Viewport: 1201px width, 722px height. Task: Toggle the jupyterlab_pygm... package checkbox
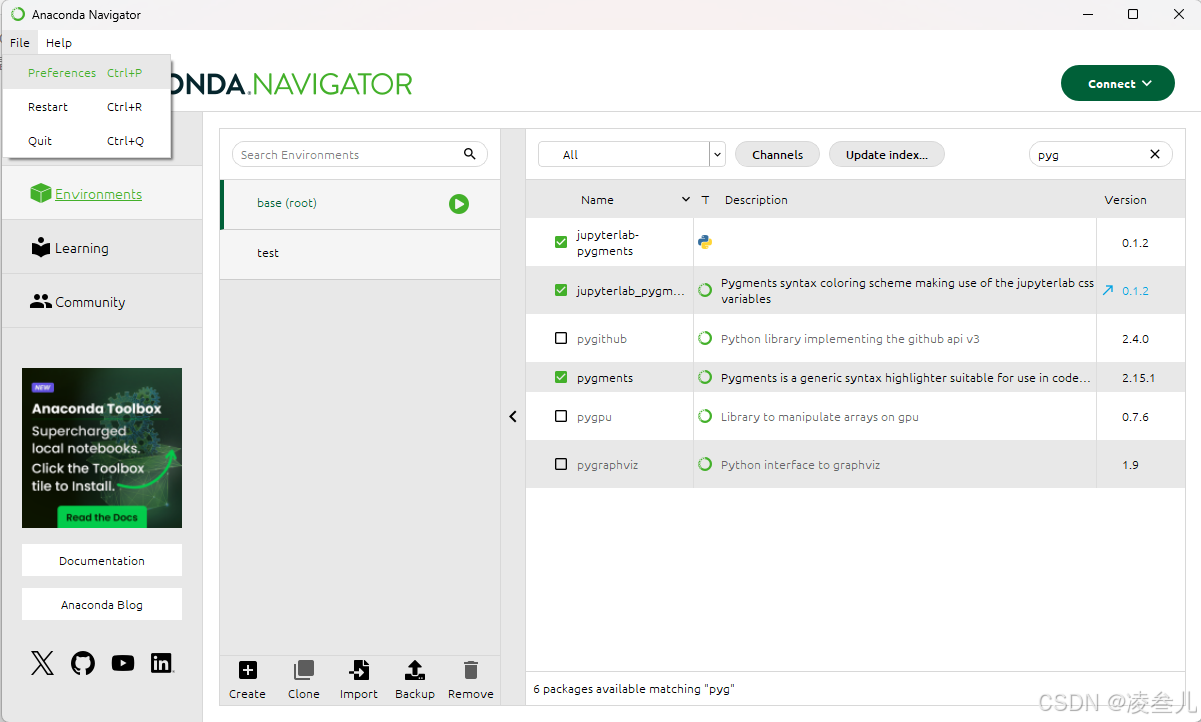(x=561, y=290)
